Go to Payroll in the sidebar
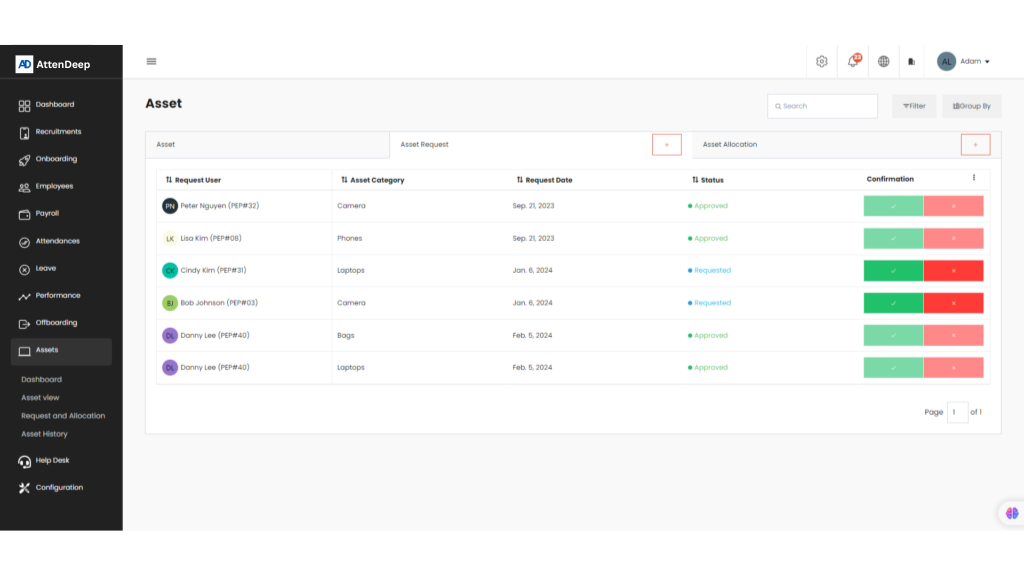Screen dimensions: 1024x576 pos(47,214)
